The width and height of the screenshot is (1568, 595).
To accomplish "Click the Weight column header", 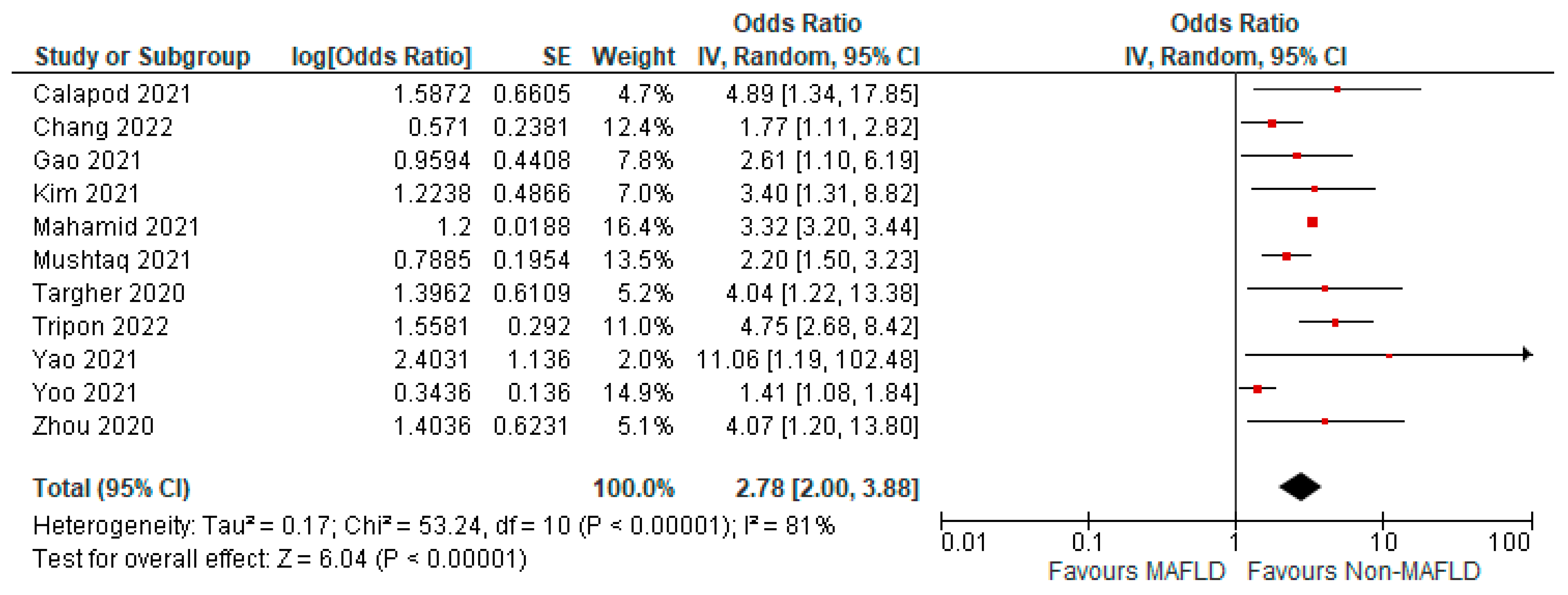I will (x=633, y=57).
